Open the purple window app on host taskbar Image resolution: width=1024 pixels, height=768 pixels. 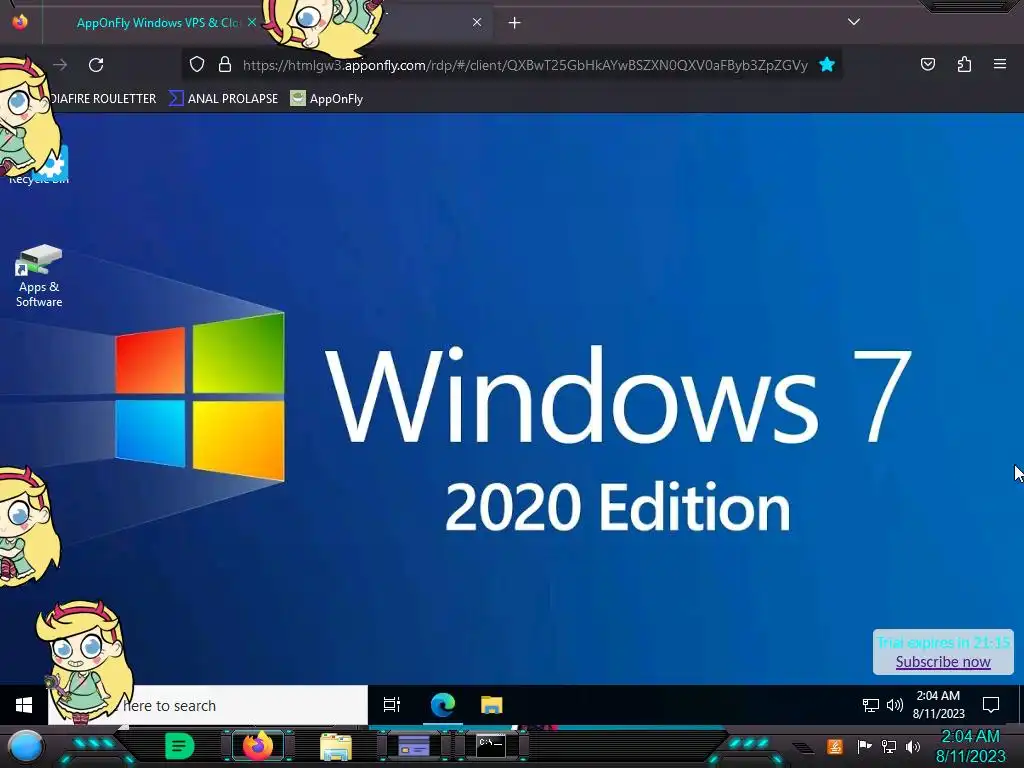pyautogui.click(x=413, y=746)
